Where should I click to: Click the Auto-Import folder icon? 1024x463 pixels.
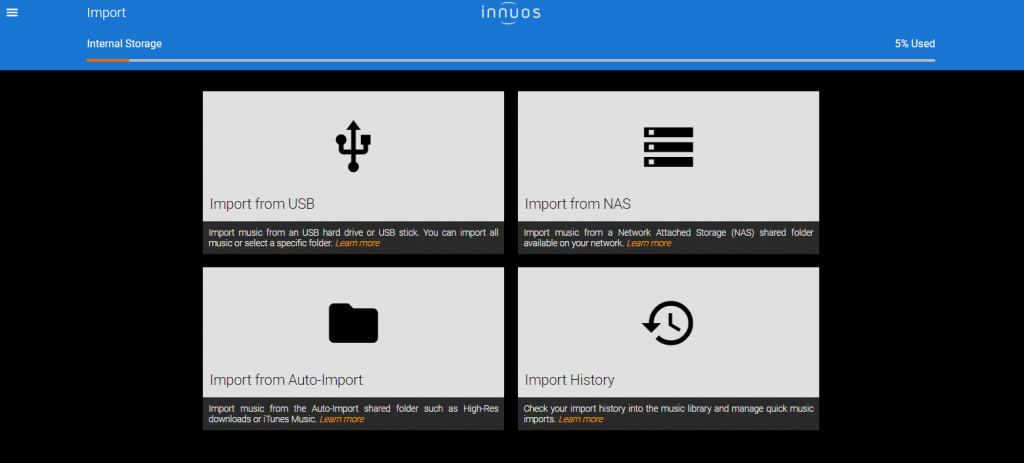pyautogui.click(x=353, y=323)
